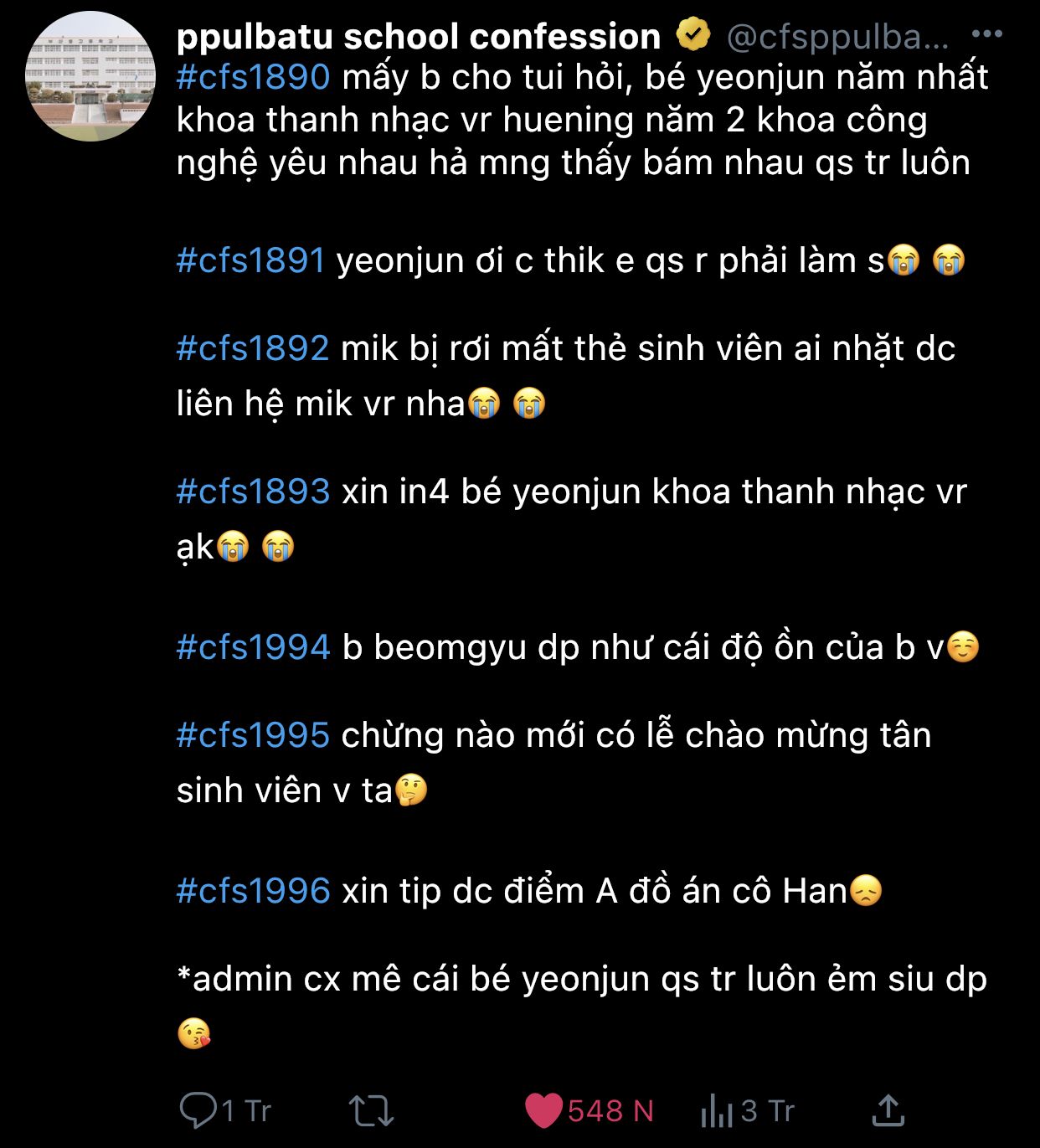This screenshot has width=1040, height=1148.
Task: Open the 1 Tr replies count
Action: (x=246, y=1111)
